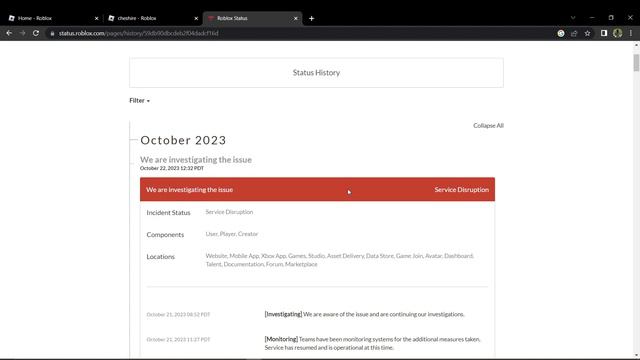Click the page vertical scrollbar thumb
640x360 pixels.
pos(636,63)
